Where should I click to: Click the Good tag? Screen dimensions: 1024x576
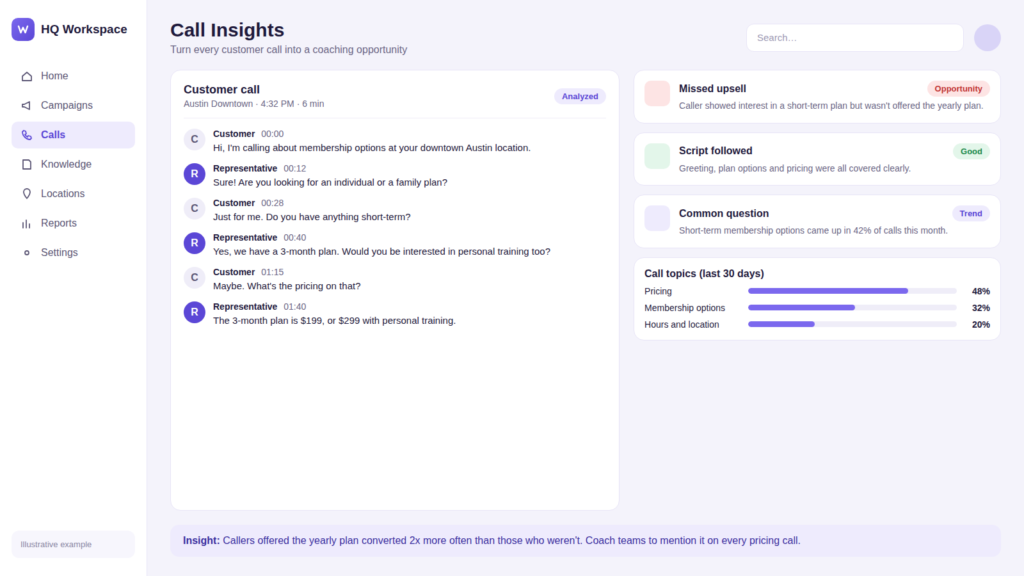(x=971, y=152)
